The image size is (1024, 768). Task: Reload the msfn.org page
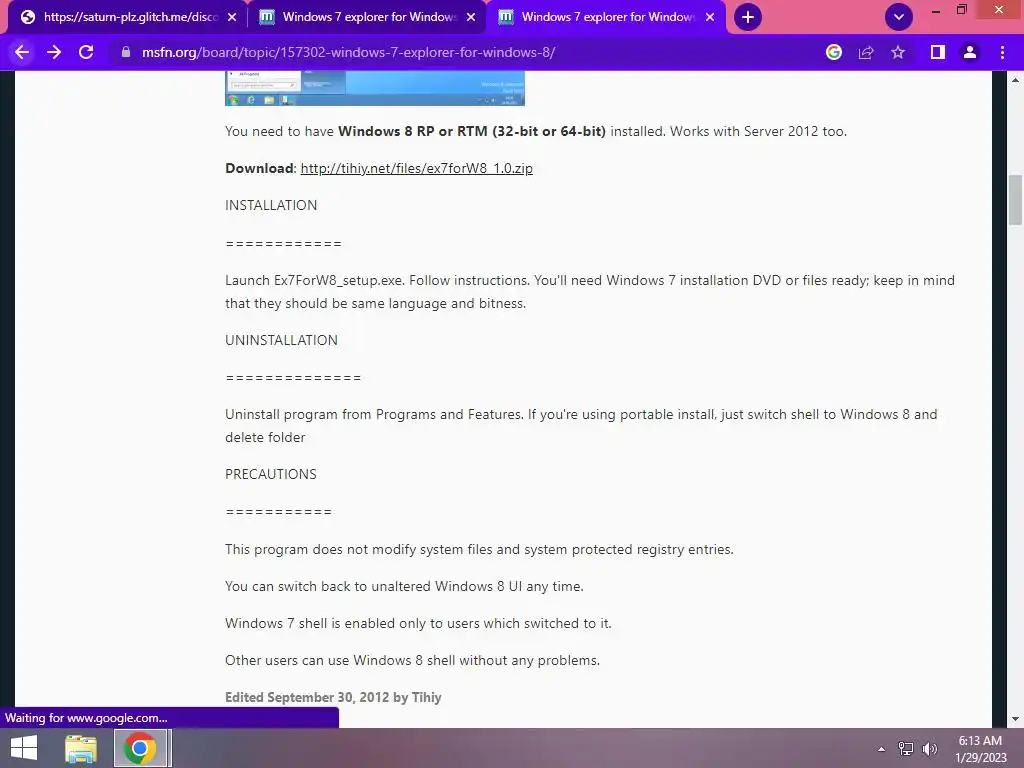86,52
